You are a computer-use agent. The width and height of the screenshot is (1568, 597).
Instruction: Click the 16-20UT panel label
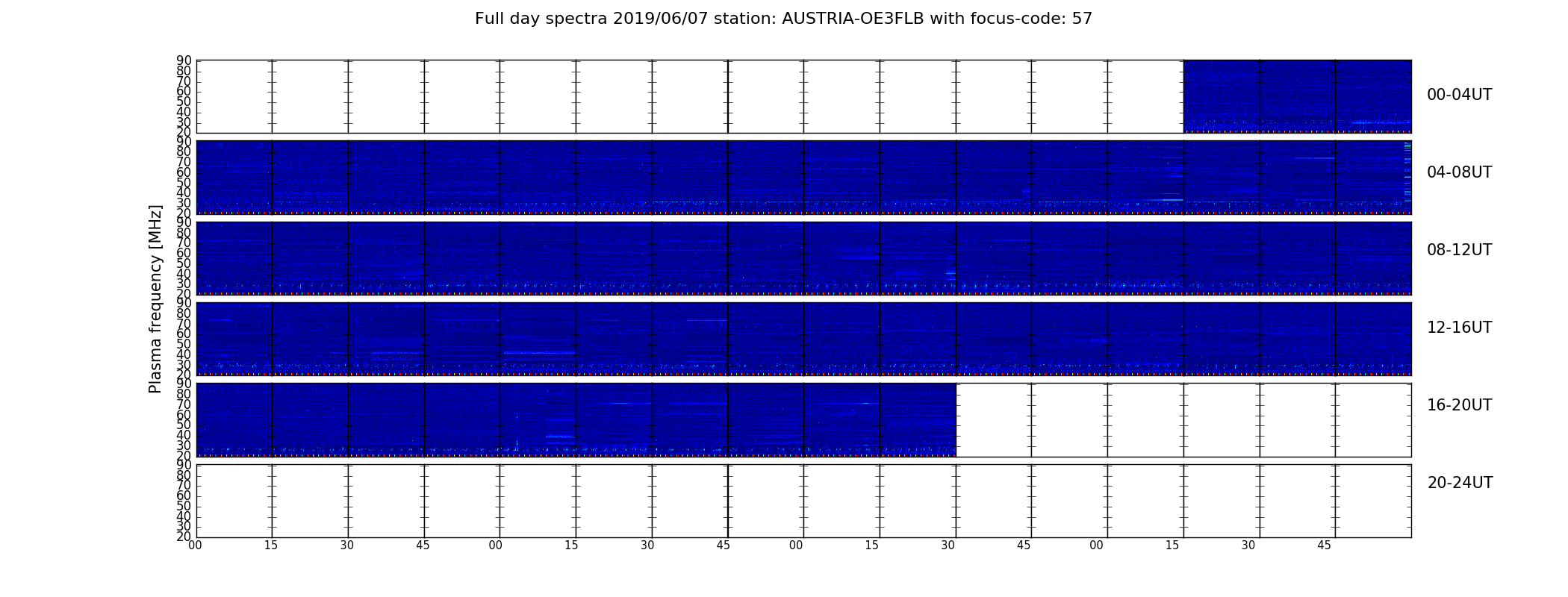click(1459, 405)
